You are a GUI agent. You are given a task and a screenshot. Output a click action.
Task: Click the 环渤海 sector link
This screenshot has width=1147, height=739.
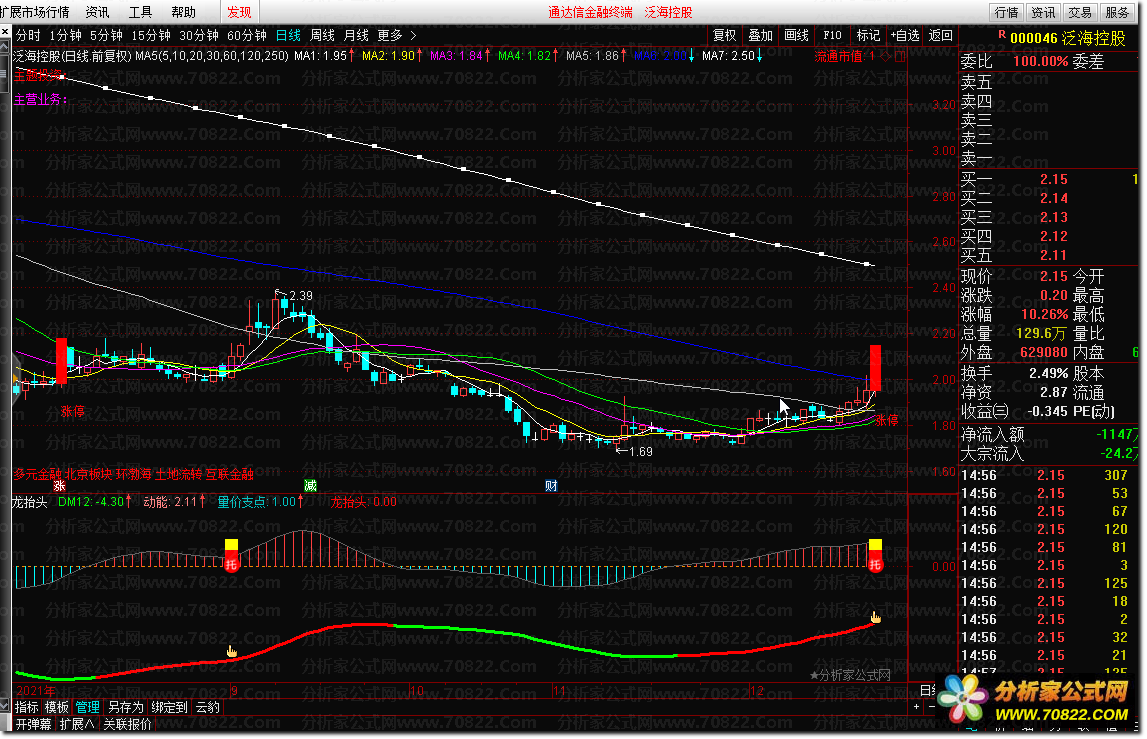(134, 474)
